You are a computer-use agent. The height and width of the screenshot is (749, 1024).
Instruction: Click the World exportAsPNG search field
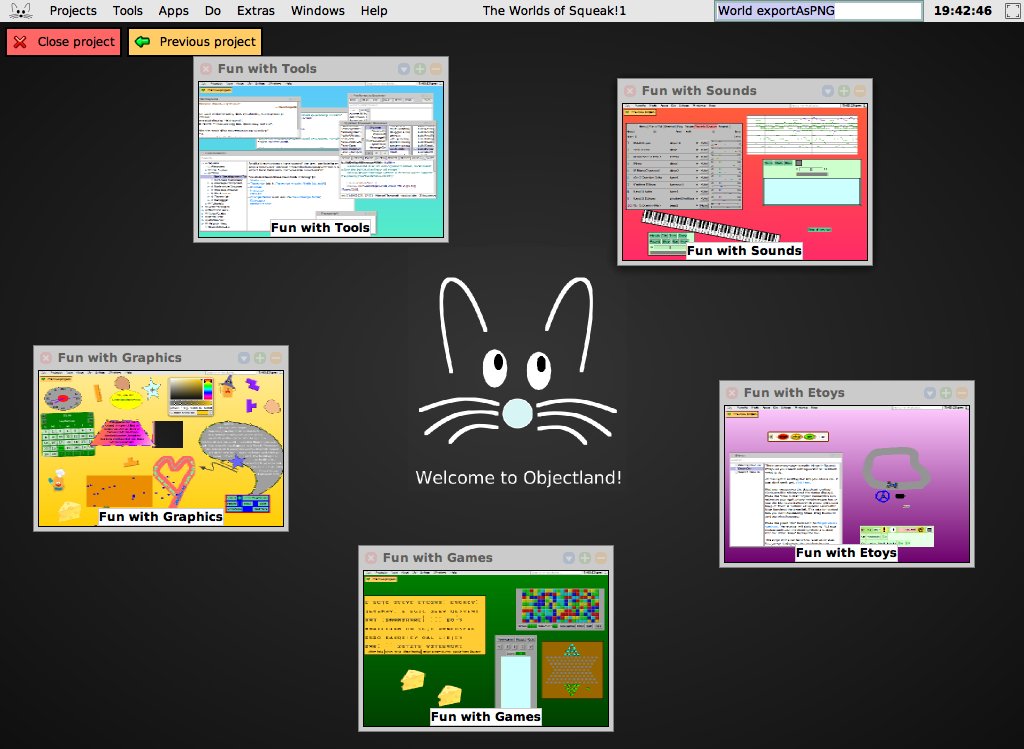818,10
